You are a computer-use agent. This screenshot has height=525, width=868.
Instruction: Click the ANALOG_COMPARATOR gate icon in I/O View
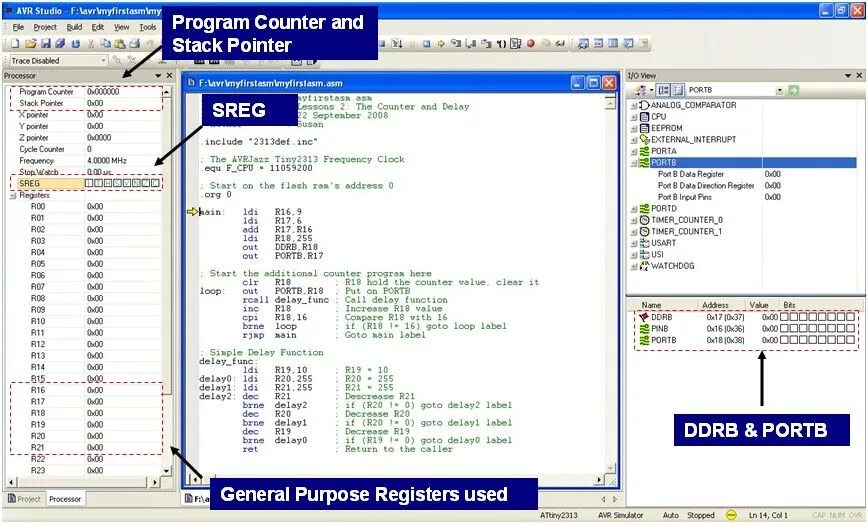coord(644,105)
